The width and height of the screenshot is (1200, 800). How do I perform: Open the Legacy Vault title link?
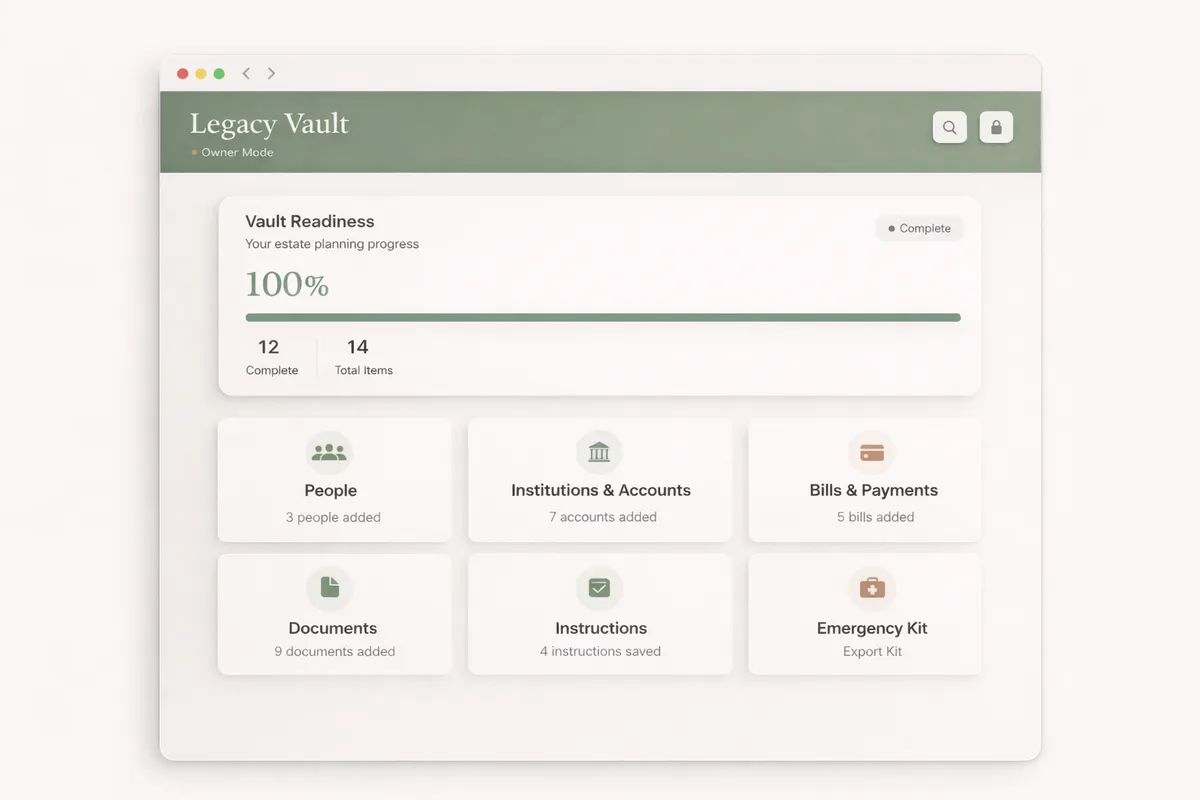tap(268, 123)
